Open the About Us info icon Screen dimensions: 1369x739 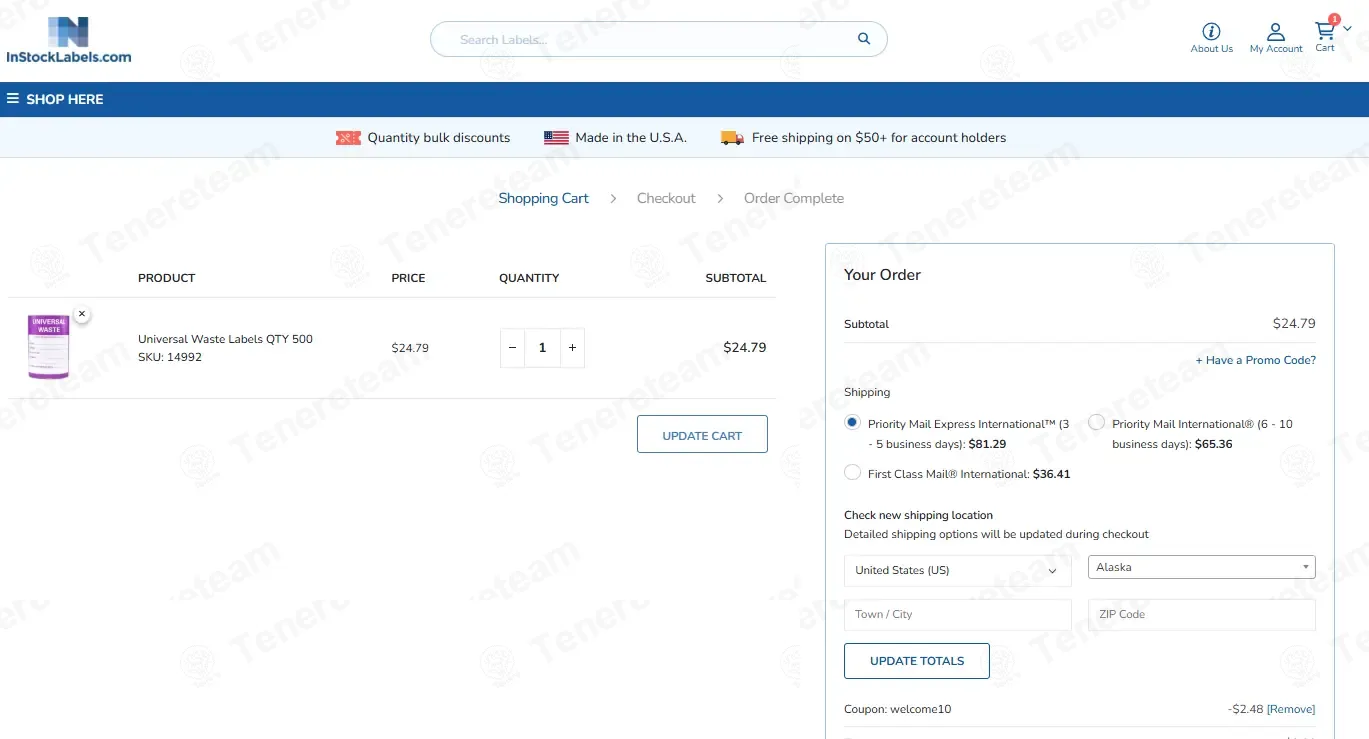click(x=1211, y=31)
